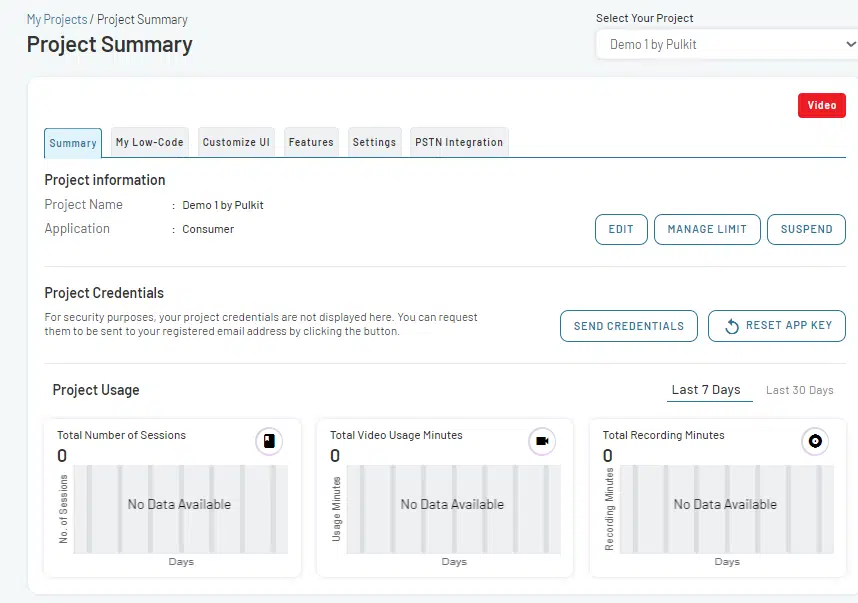The width and height of the screenshot is (858, 603).
Task: Click the recording disc icon in Recording Minutes card
Action: point(815,441)
